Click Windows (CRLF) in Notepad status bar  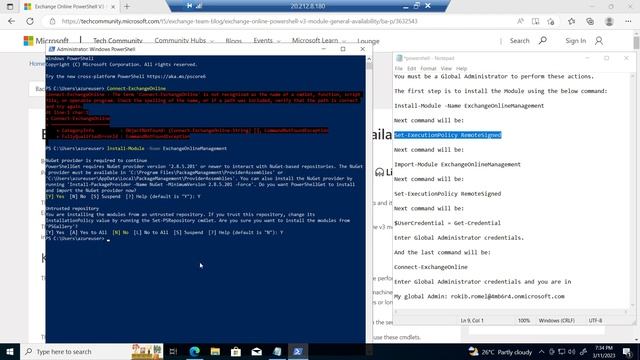pyautogui.click(x=556, y=321)
